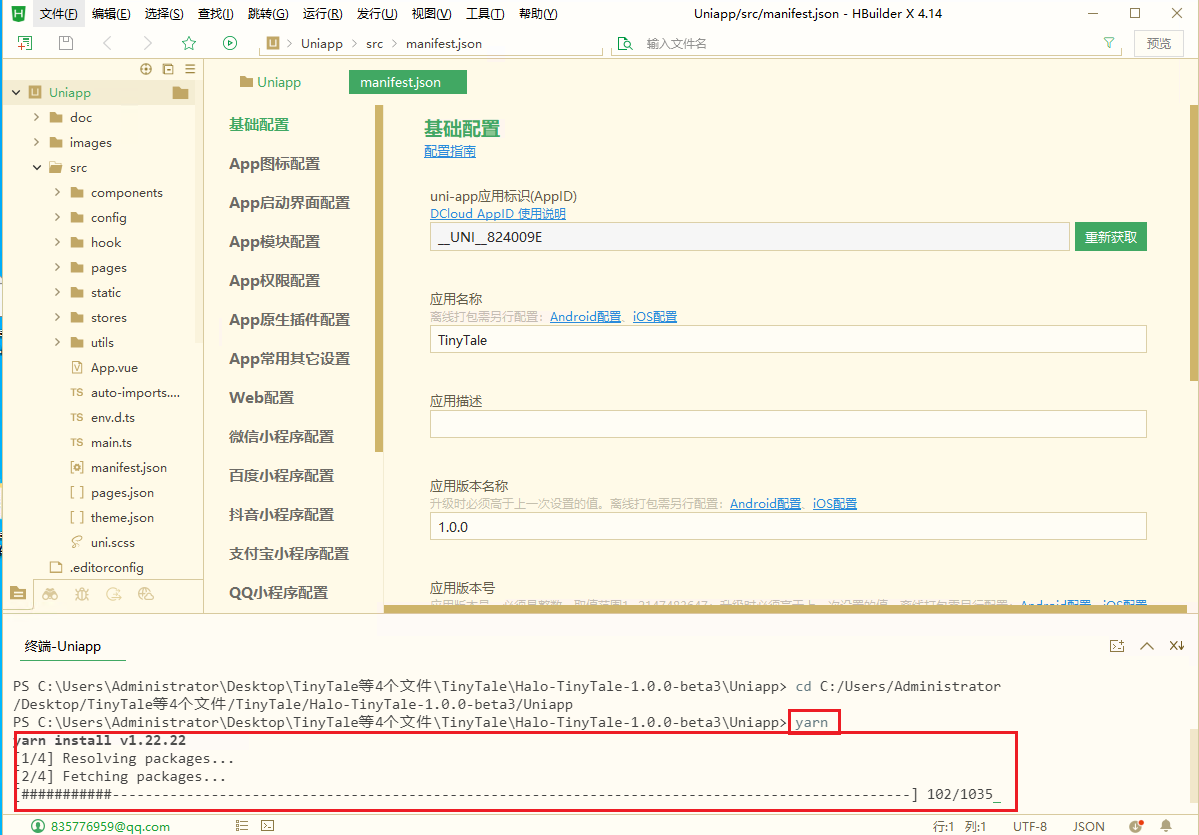Open the DCloud AppID 使用说明 link
This screenshot has width=1199, height=835.
pos(498,213)
